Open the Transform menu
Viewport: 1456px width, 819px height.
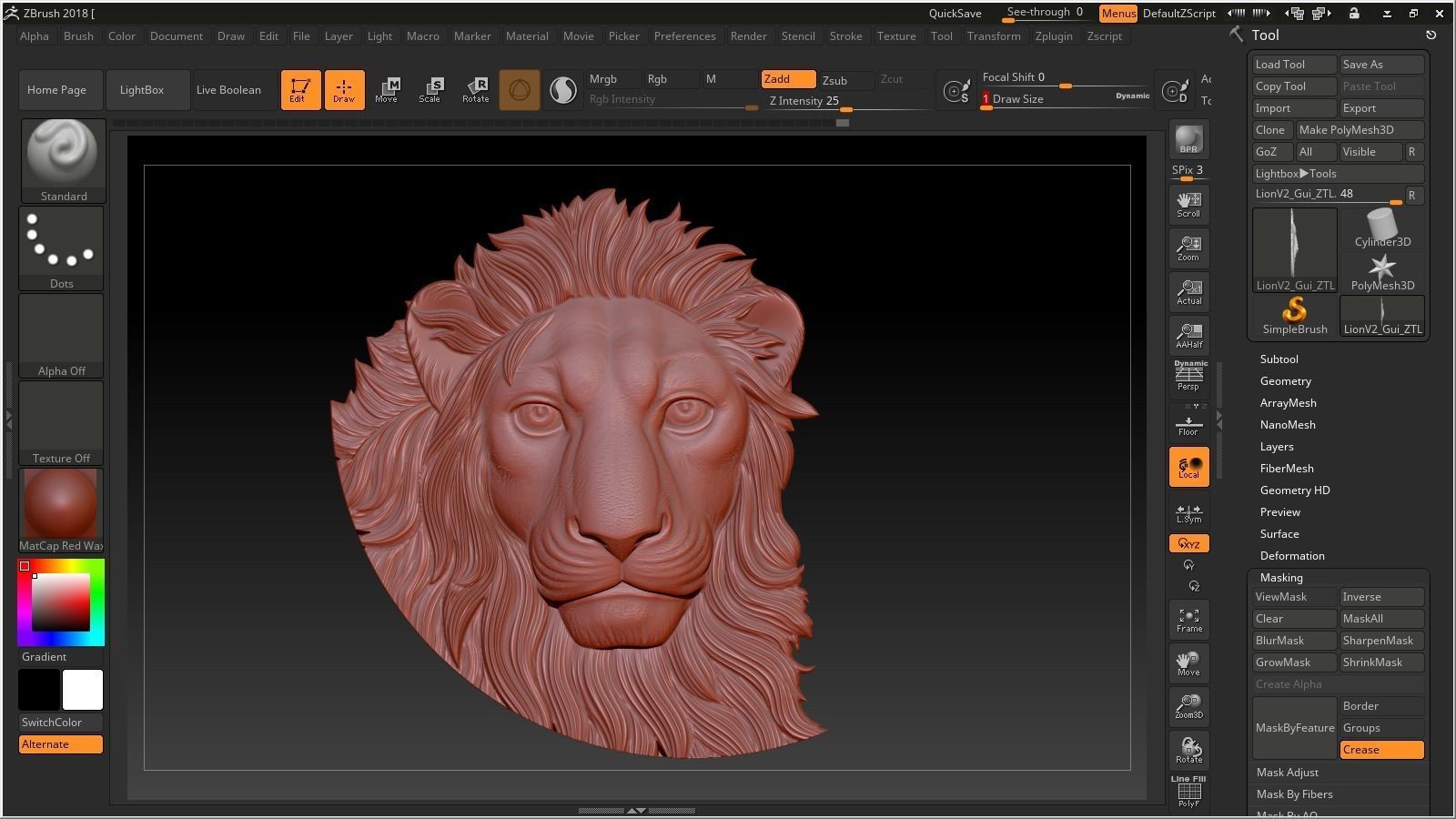tap(994, 36)
